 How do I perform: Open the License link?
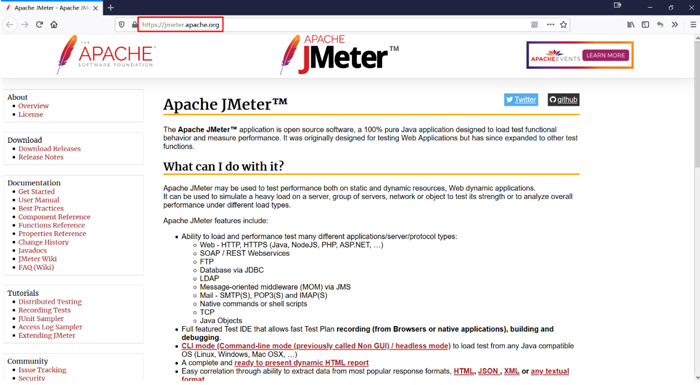tap(31, 114)
